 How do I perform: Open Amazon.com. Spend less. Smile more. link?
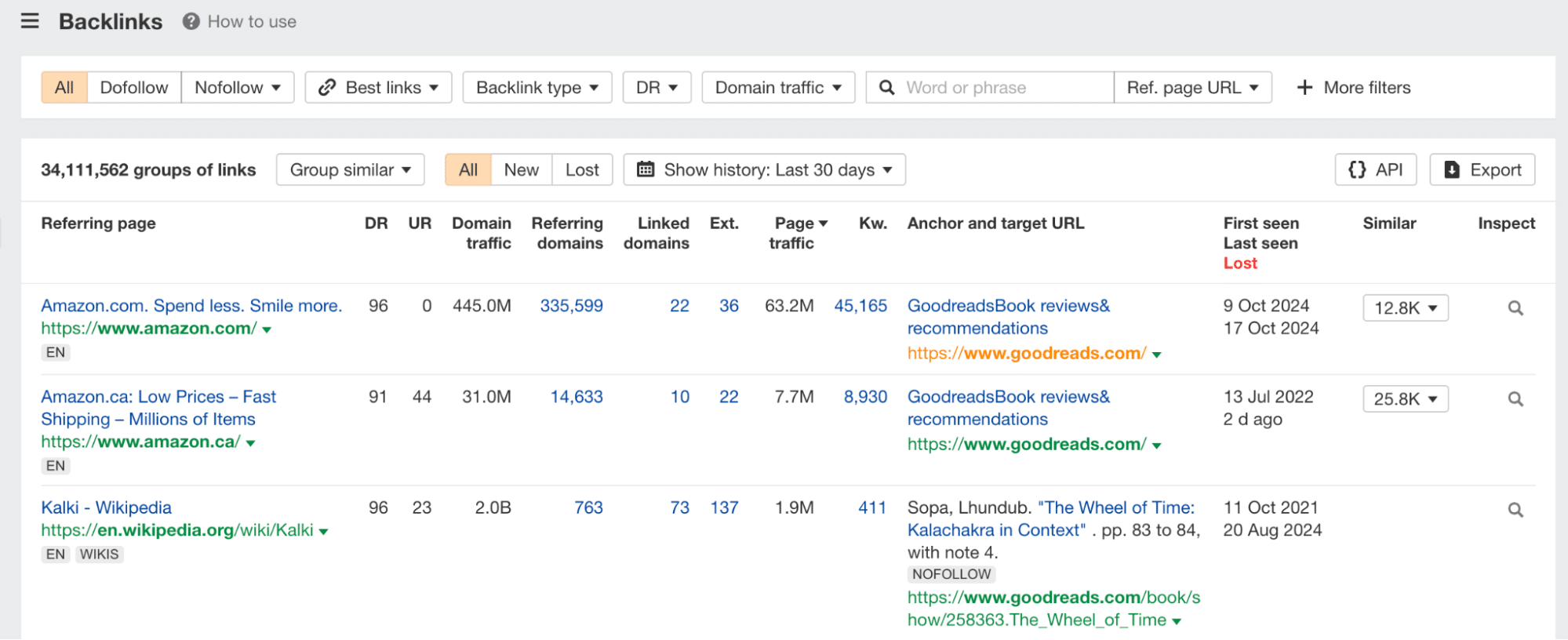pyautogui.click(x=191, y=306)
